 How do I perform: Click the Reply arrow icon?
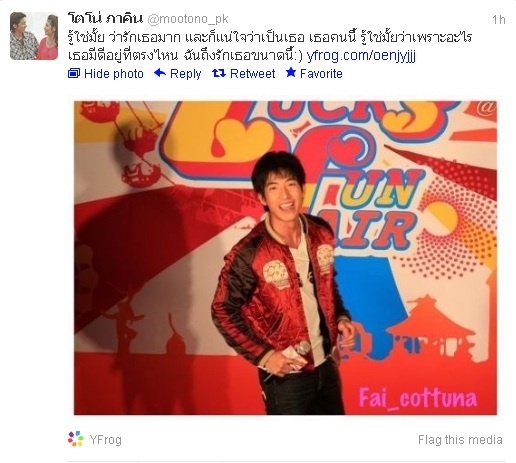160,73
